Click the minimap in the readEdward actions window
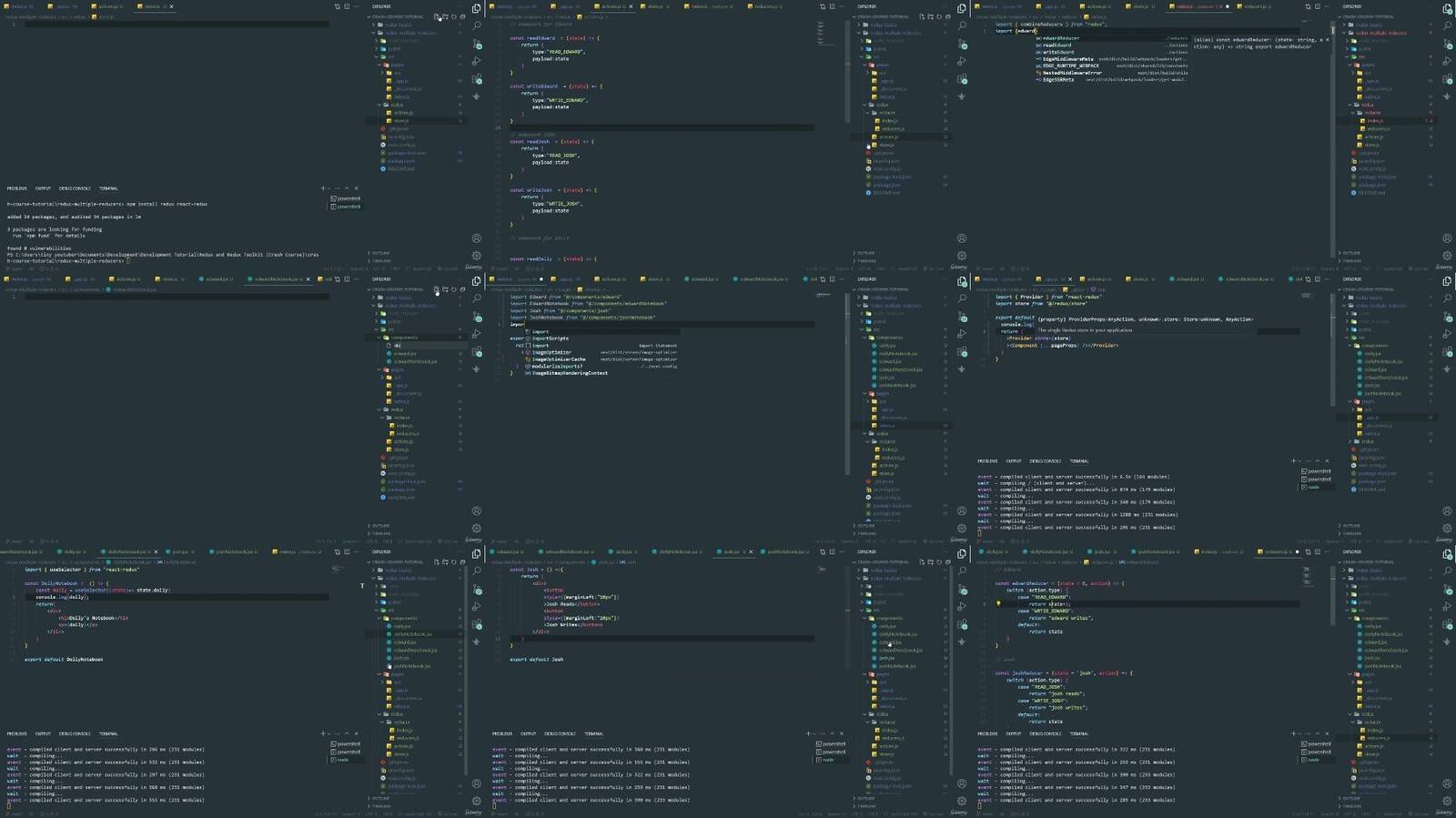This screenshot has height=818, width=1456. [825, 33]
